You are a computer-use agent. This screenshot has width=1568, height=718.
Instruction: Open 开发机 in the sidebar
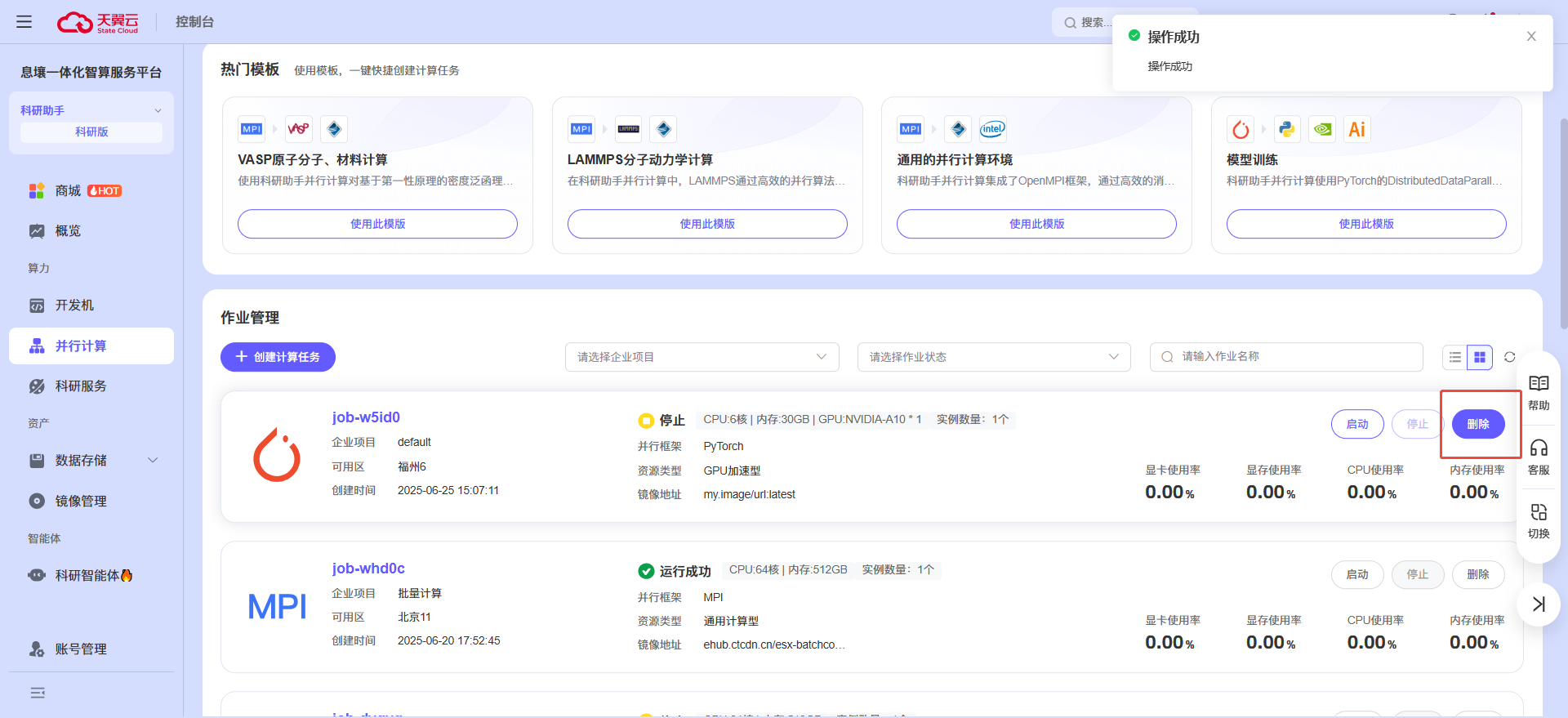(91, 305)
